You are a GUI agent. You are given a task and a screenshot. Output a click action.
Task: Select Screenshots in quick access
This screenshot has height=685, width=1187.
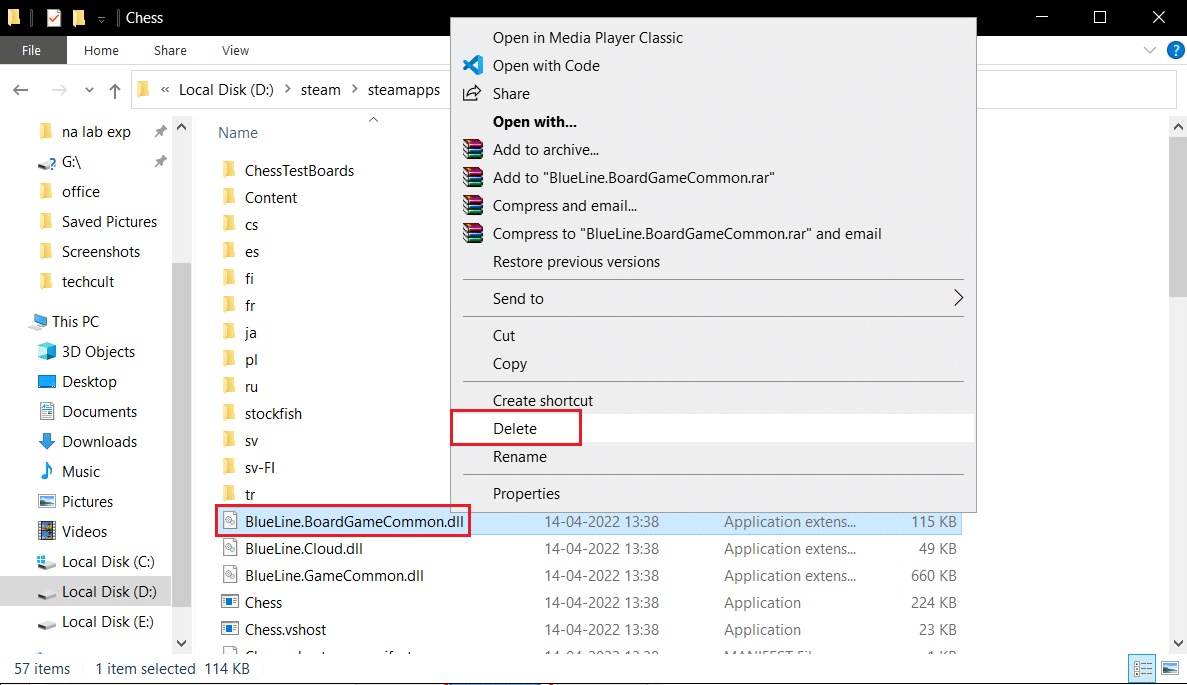101,251
